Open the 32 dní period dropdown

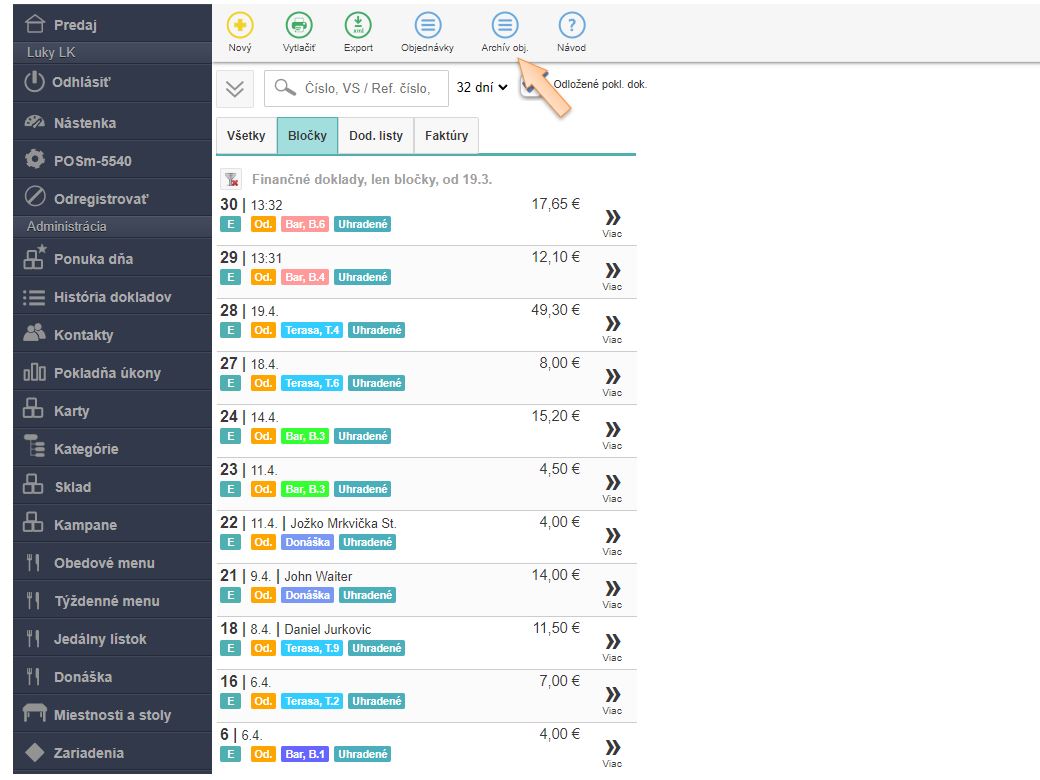click(x=482, y=88)
